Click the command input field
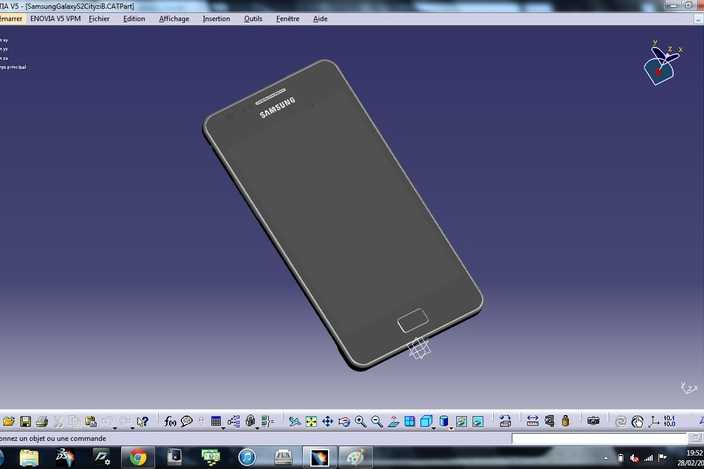This screenshot has width=704, height=469. point(599,438)
